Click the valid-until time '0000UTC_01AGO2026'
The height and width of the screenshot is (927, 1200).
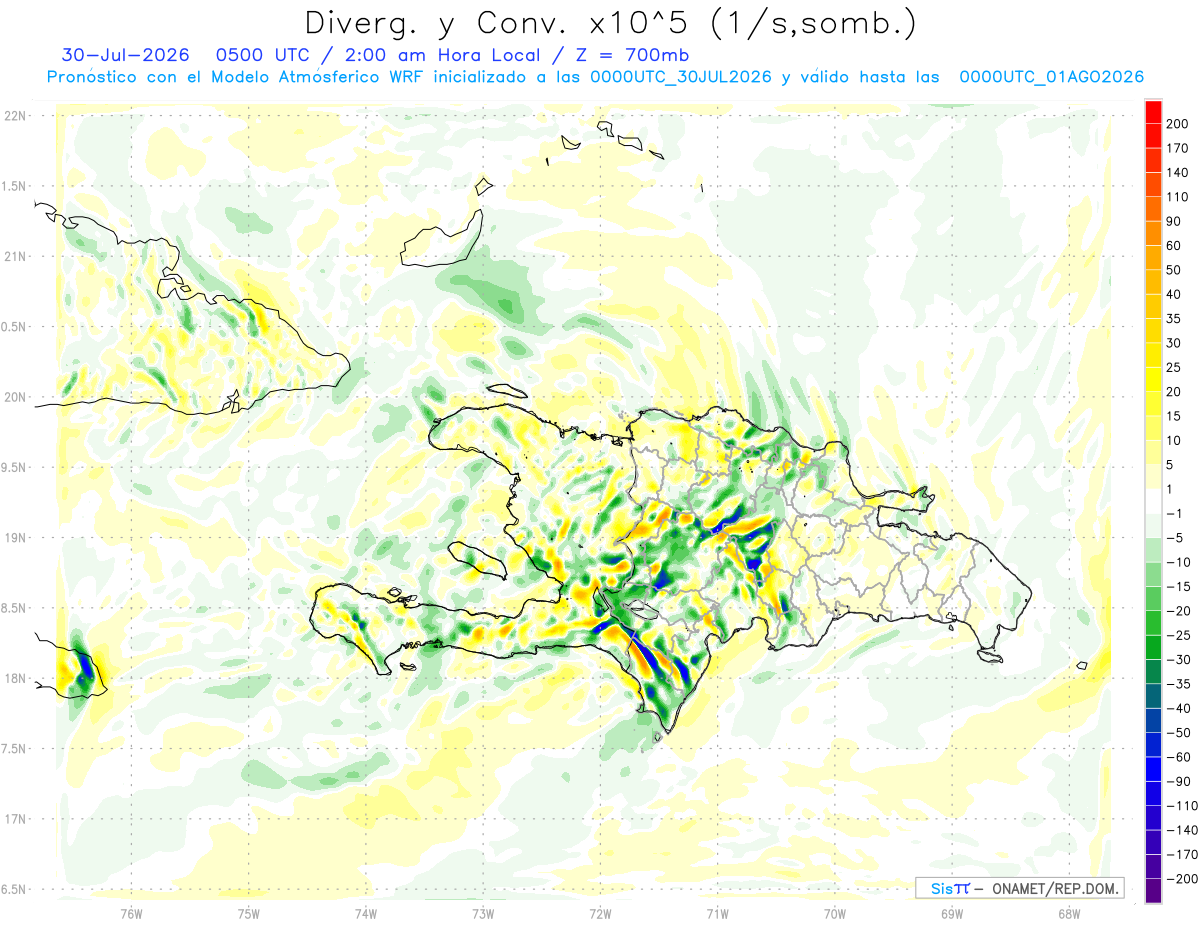click(x=1052, y=77)
